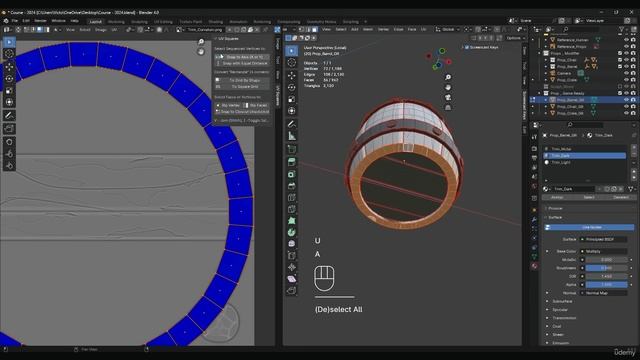Screen dimensions: 640x360
Task: Select the Grab sculpt tool in UV editor toolbar
Action: (x=9, y=142)
